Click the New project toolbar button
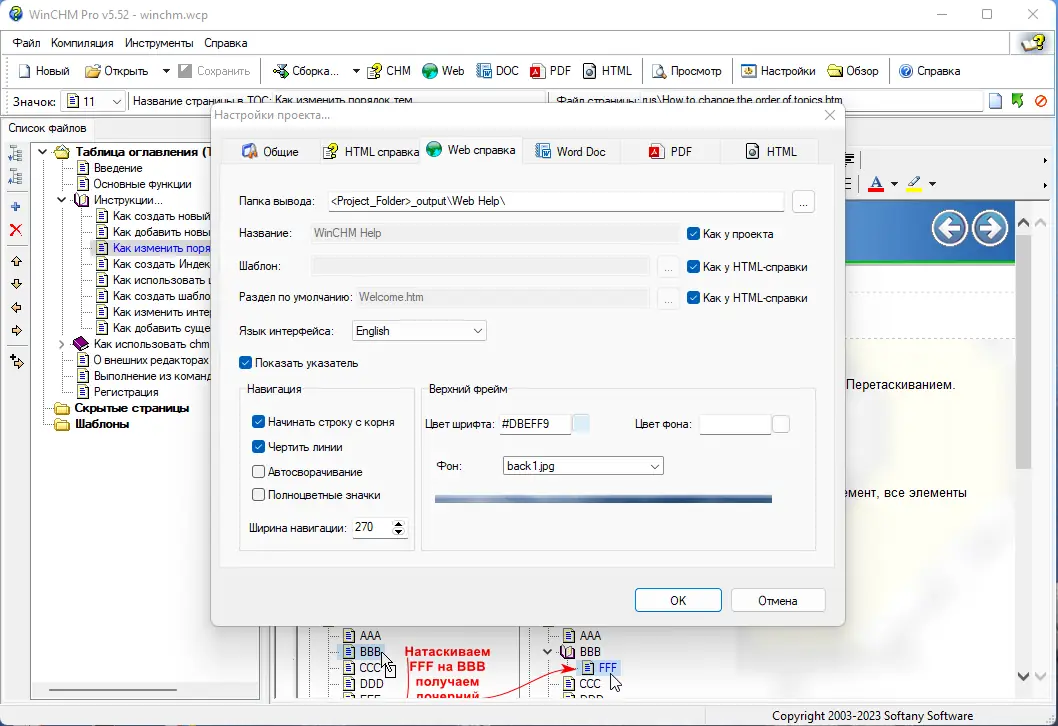 point(44,71)
